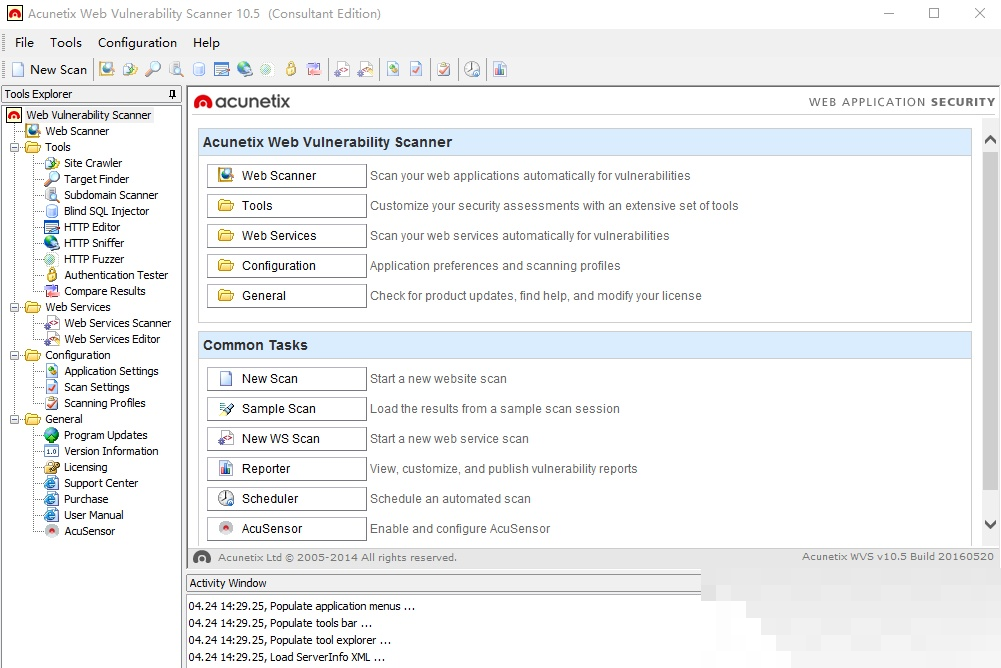Click the General main panel button
1001x668 pixels.
tap(287, 296)
